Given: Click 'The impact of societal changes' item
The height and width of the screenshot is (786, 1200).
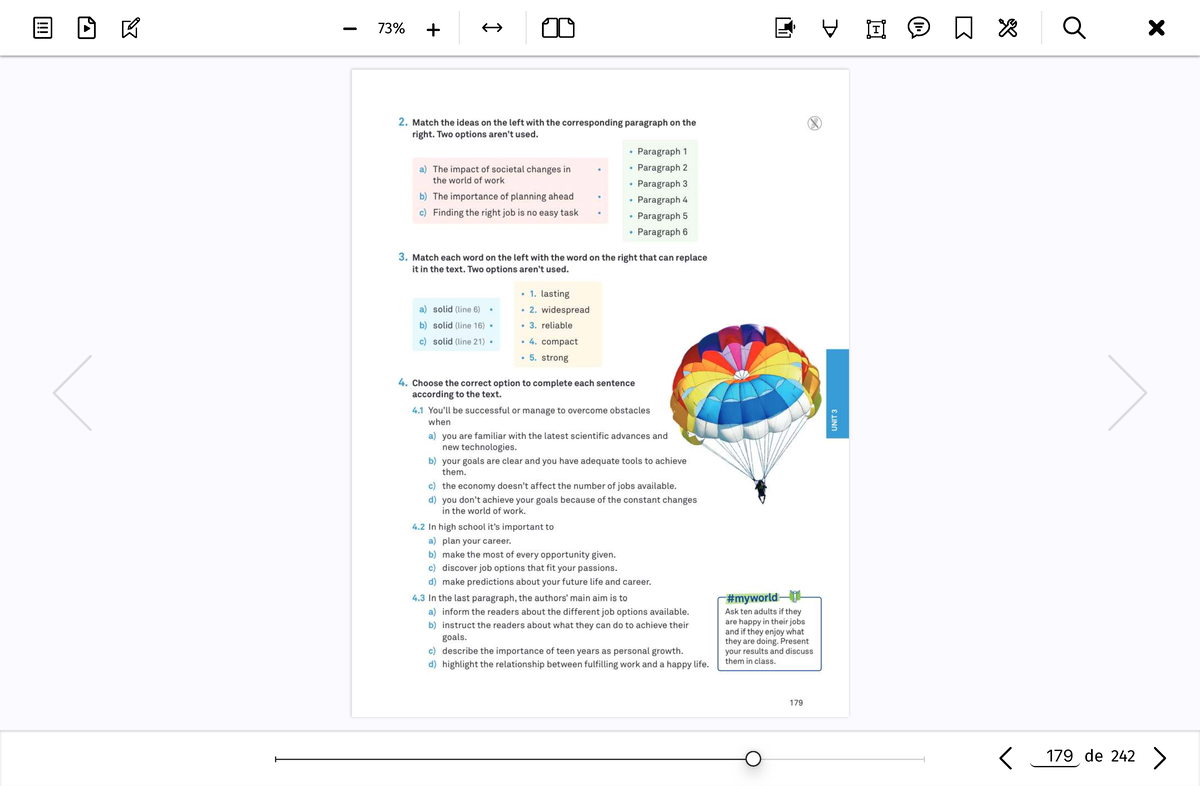Looking at the screenshot, I should point(502,175).
